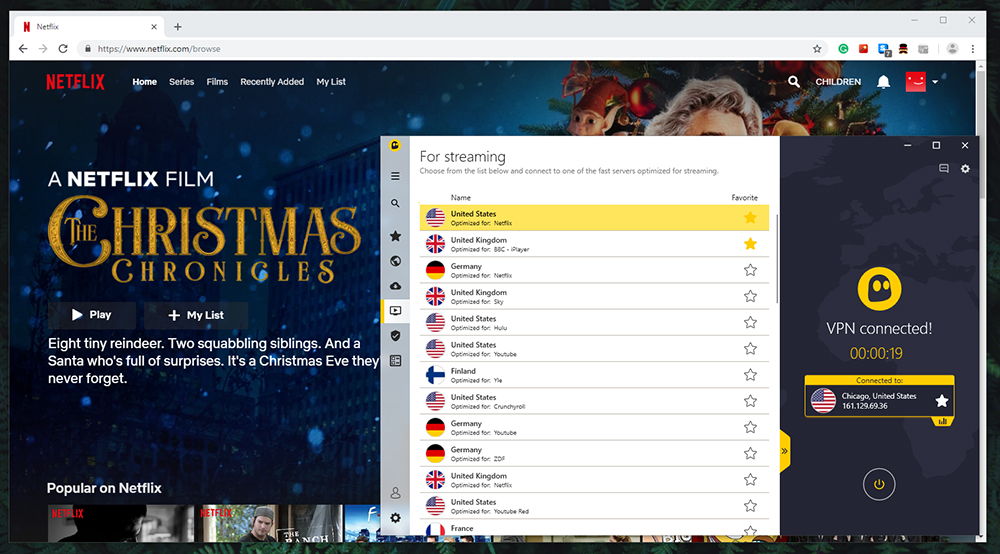
Task: Open the account profile sidebar icon
Action: pos(395,493)
